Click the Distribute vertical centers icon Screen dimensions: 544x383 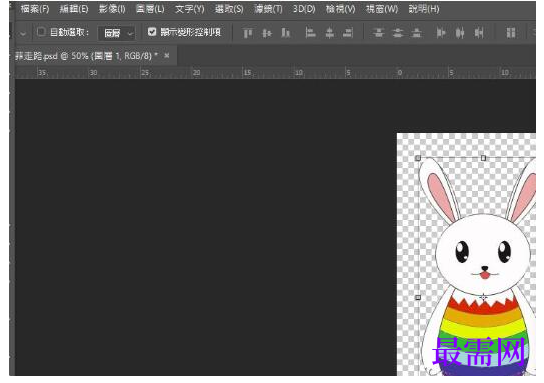[398, 33]
